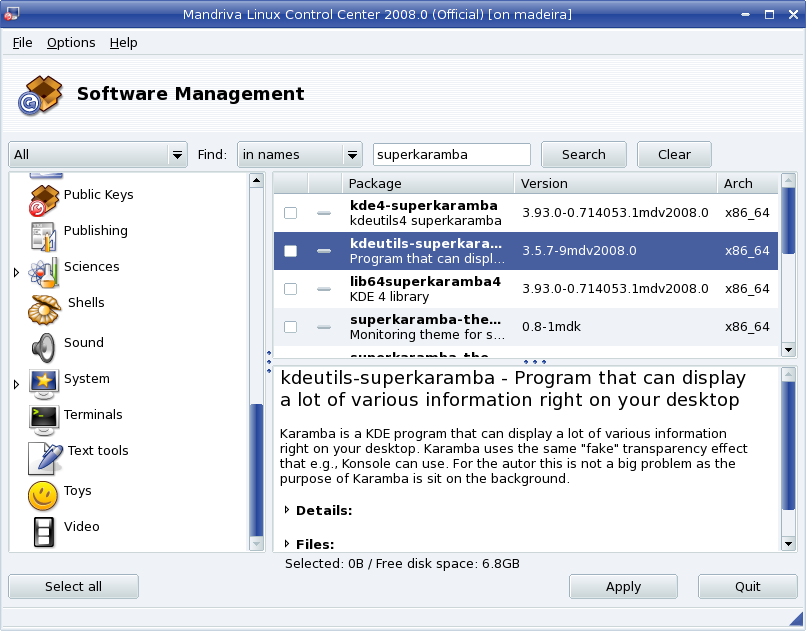The height and width of the screenshot is (631, 806).
Task: Open the File menu
Action: 23,43
